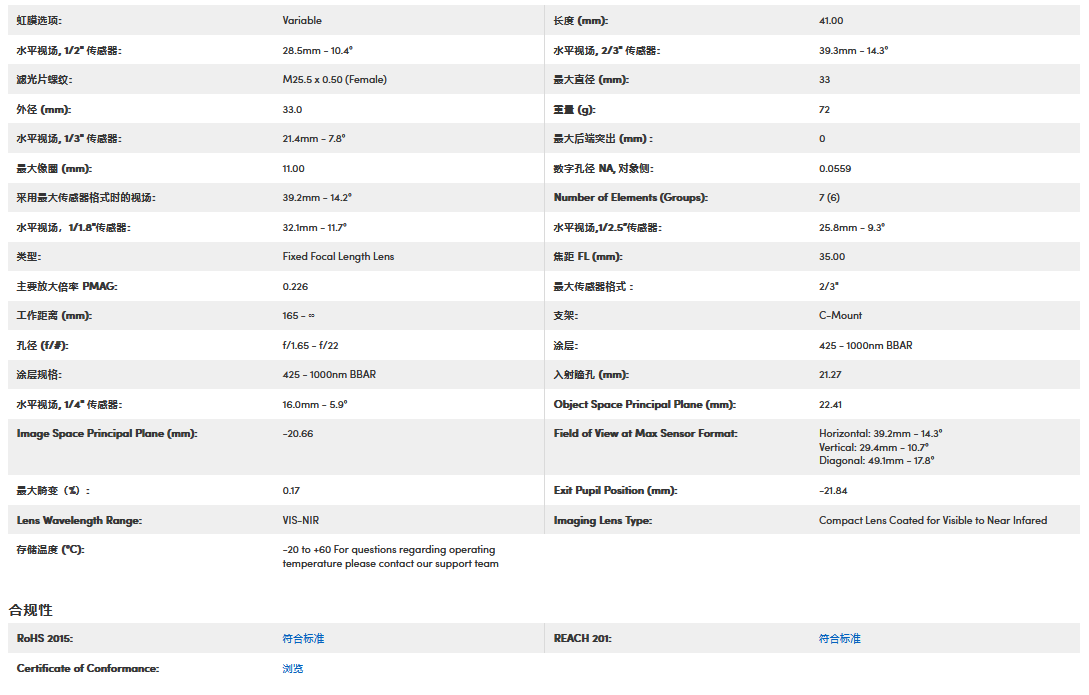Open the Certificate of Conformance 浏览 link
Viewport: 1089px width, 695px height.
point(292,668)
